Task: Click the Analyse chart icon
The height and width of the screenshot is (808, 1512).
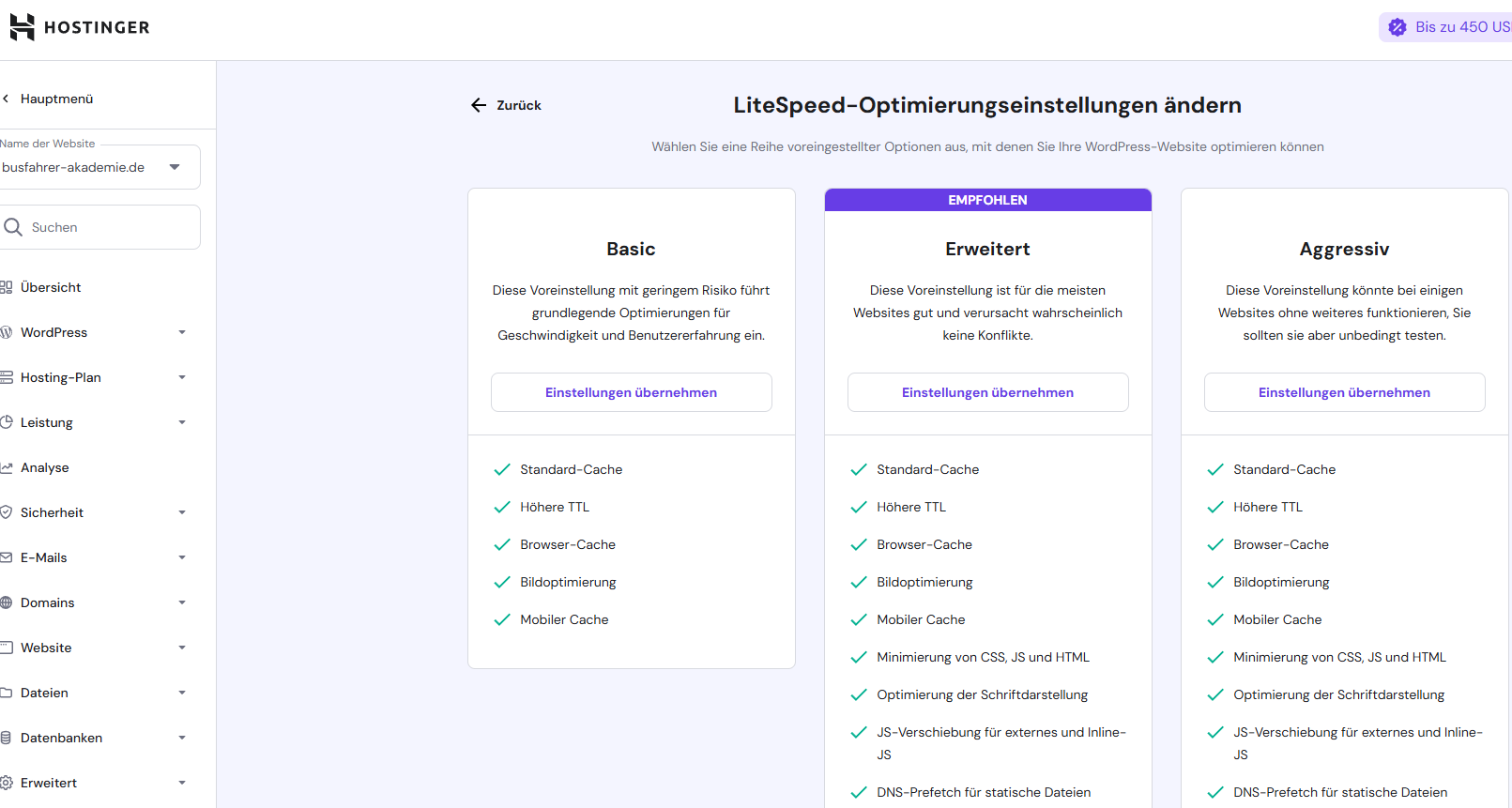Action: click(6, 467)
